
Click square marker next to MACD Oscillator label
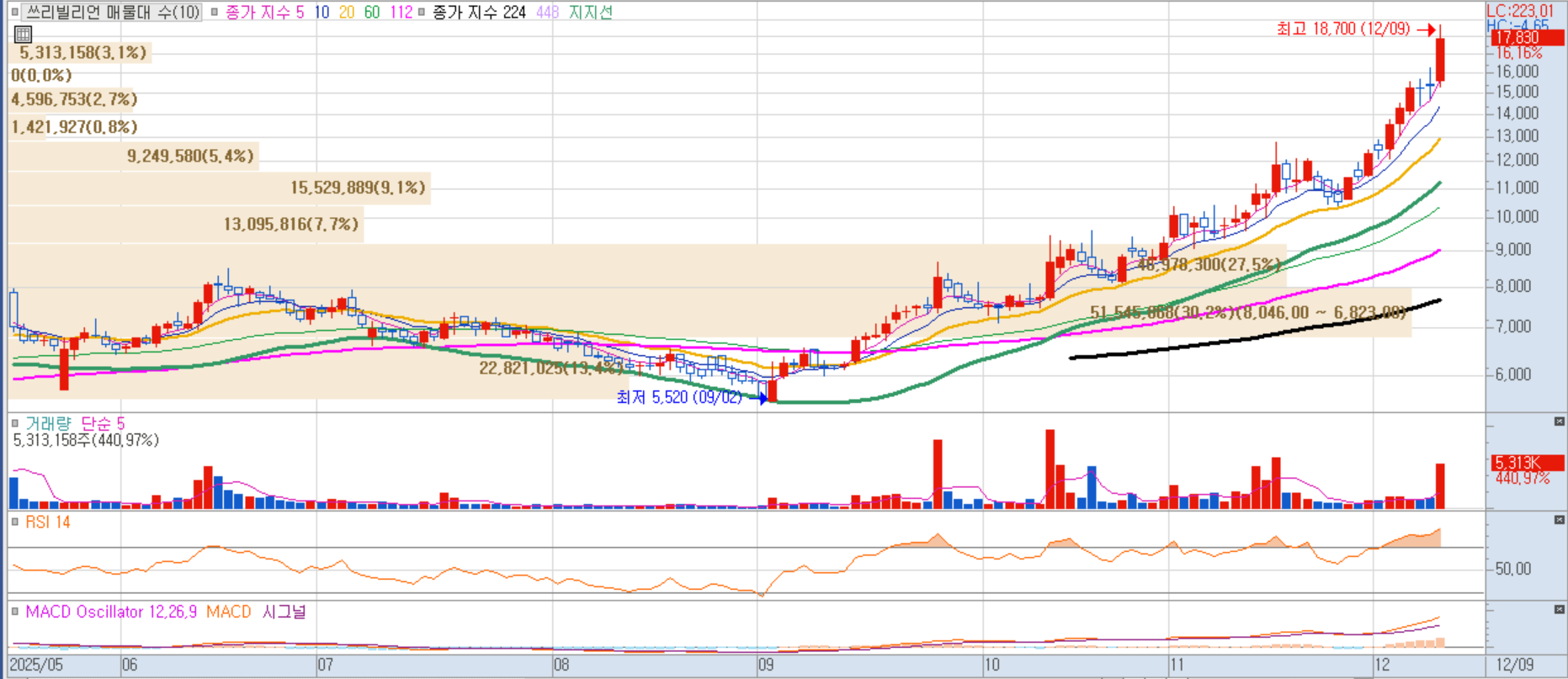14,612
